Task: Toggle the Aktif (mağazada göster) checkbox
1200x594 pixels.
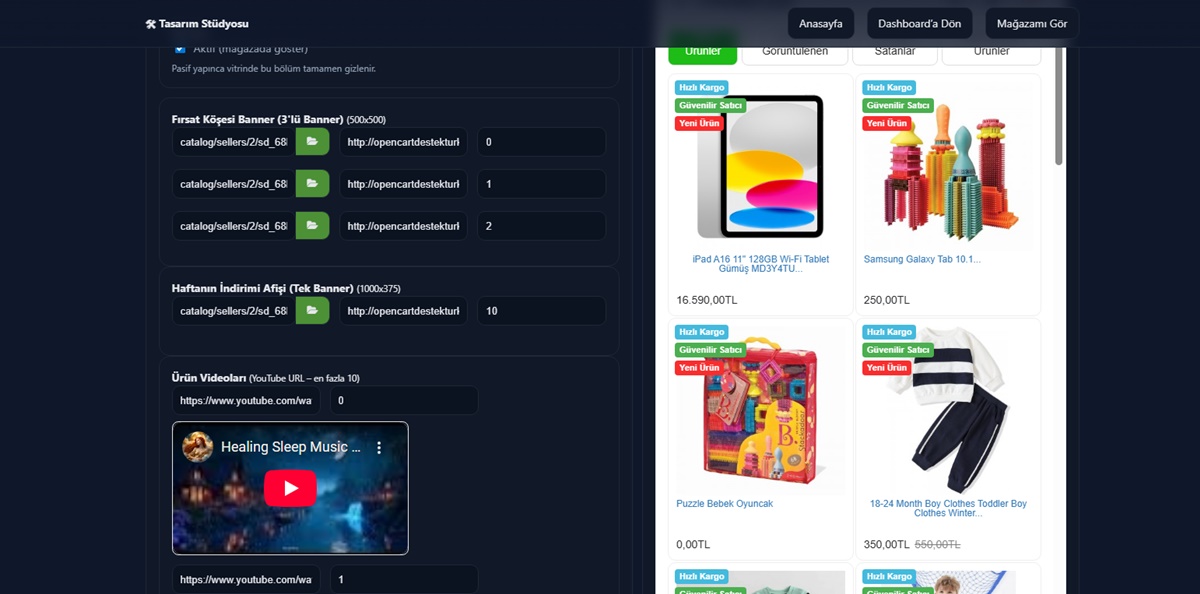Action: tap(180, 49)
